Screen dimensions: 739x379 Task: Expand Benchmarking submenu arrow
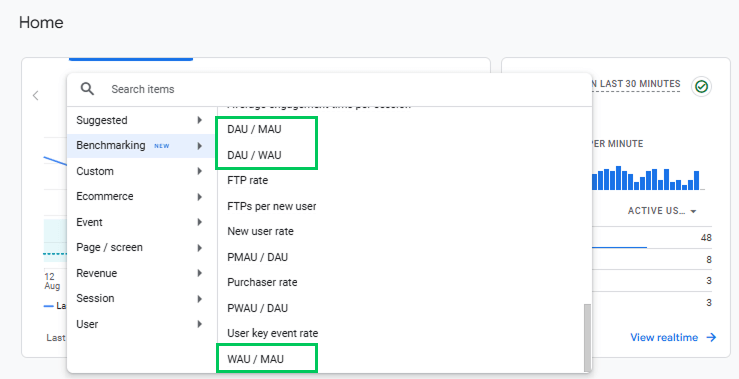coord(200,146)
